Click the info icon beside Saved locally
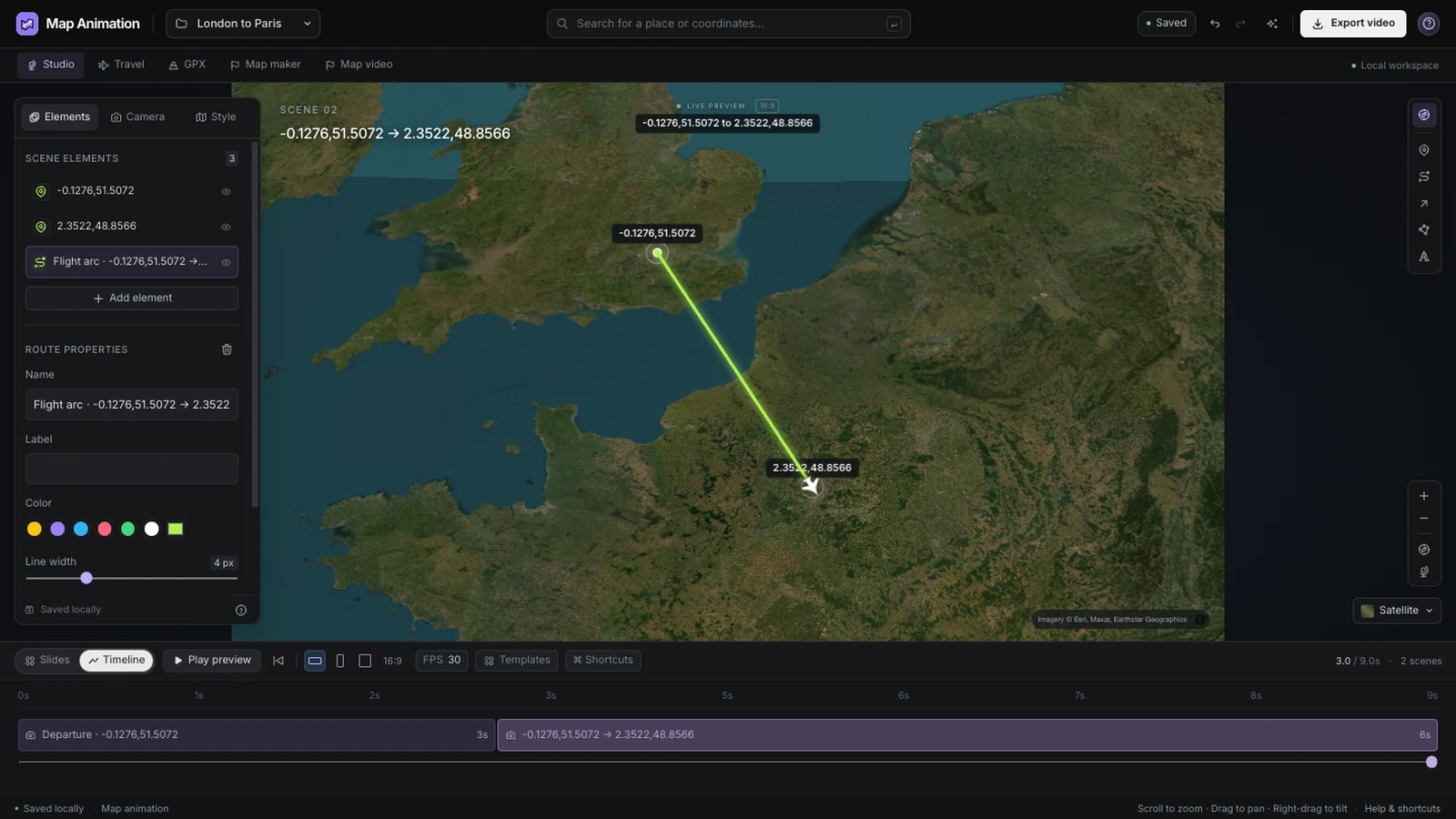Image resolution: width=1456 pixels, height=819 pixels. 241,610
